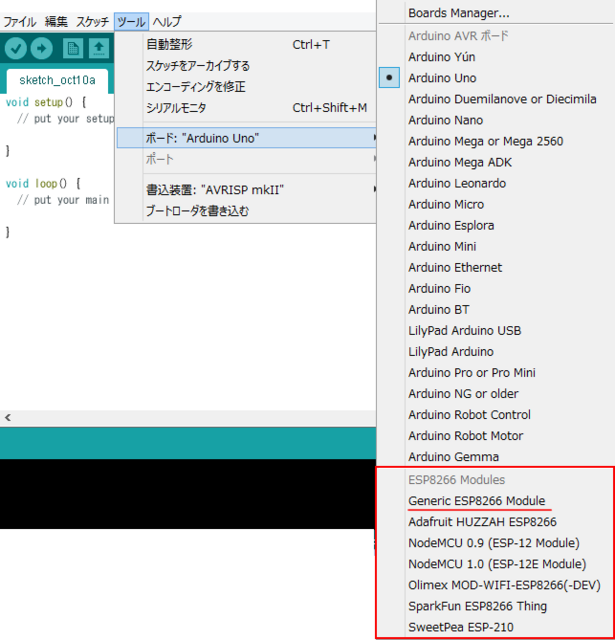Image resolution: width=615 pixels, height=640 pixels.
Task: Choose Adafruit HUZZAH ESP8266 board
Action: pyautogui.click(x=496, y=522)
